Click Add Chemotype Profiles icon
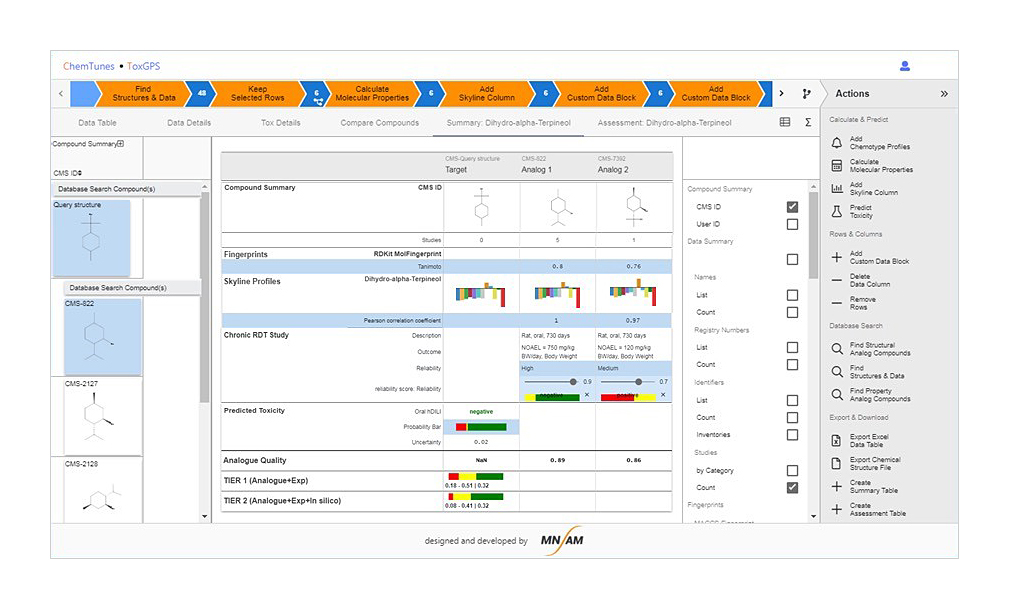1009x609 pixels. pos(837,143)
